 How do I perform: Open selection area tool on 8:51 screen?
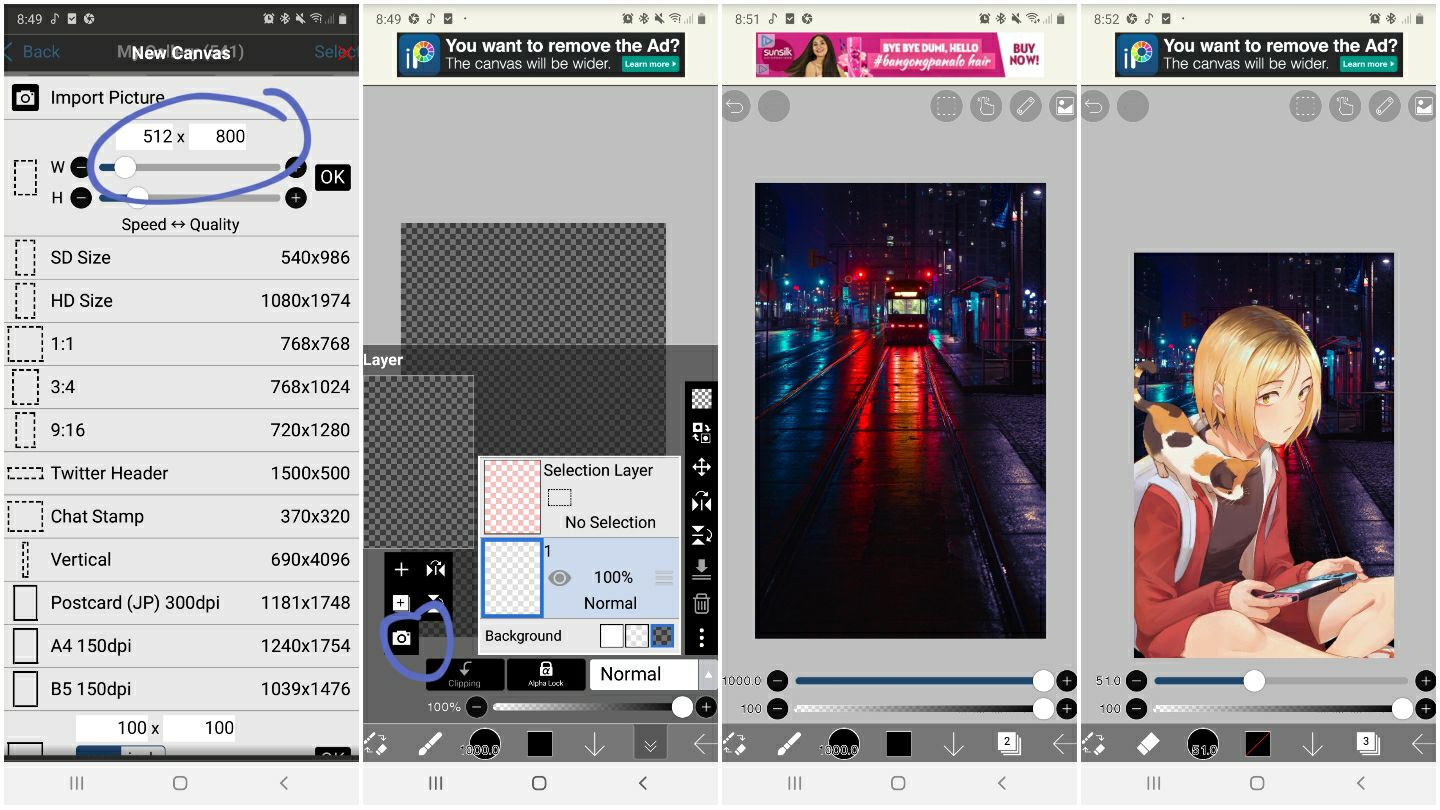pos(946,106)
